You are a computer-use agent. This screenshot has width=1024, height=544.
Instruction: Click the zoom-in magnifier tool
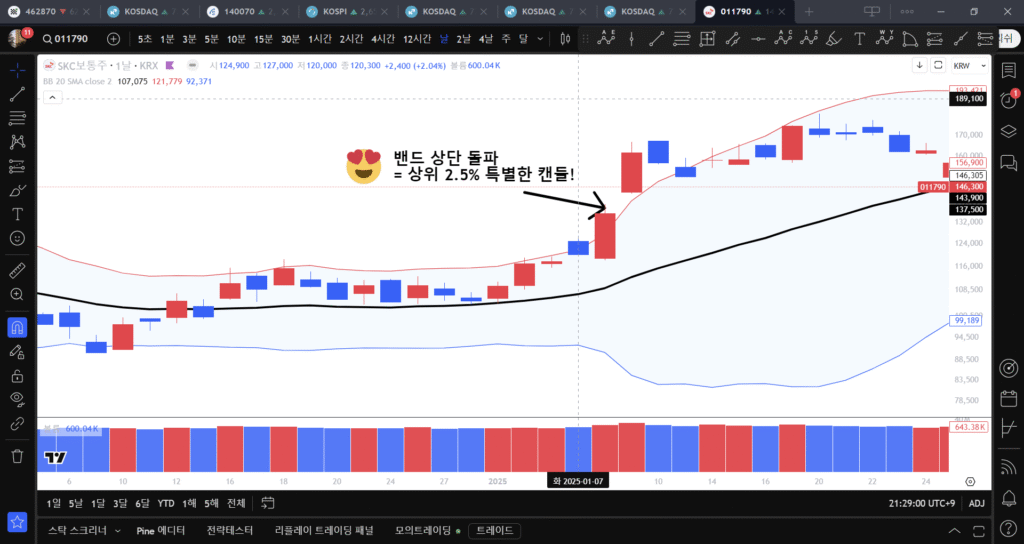(17, 295)
